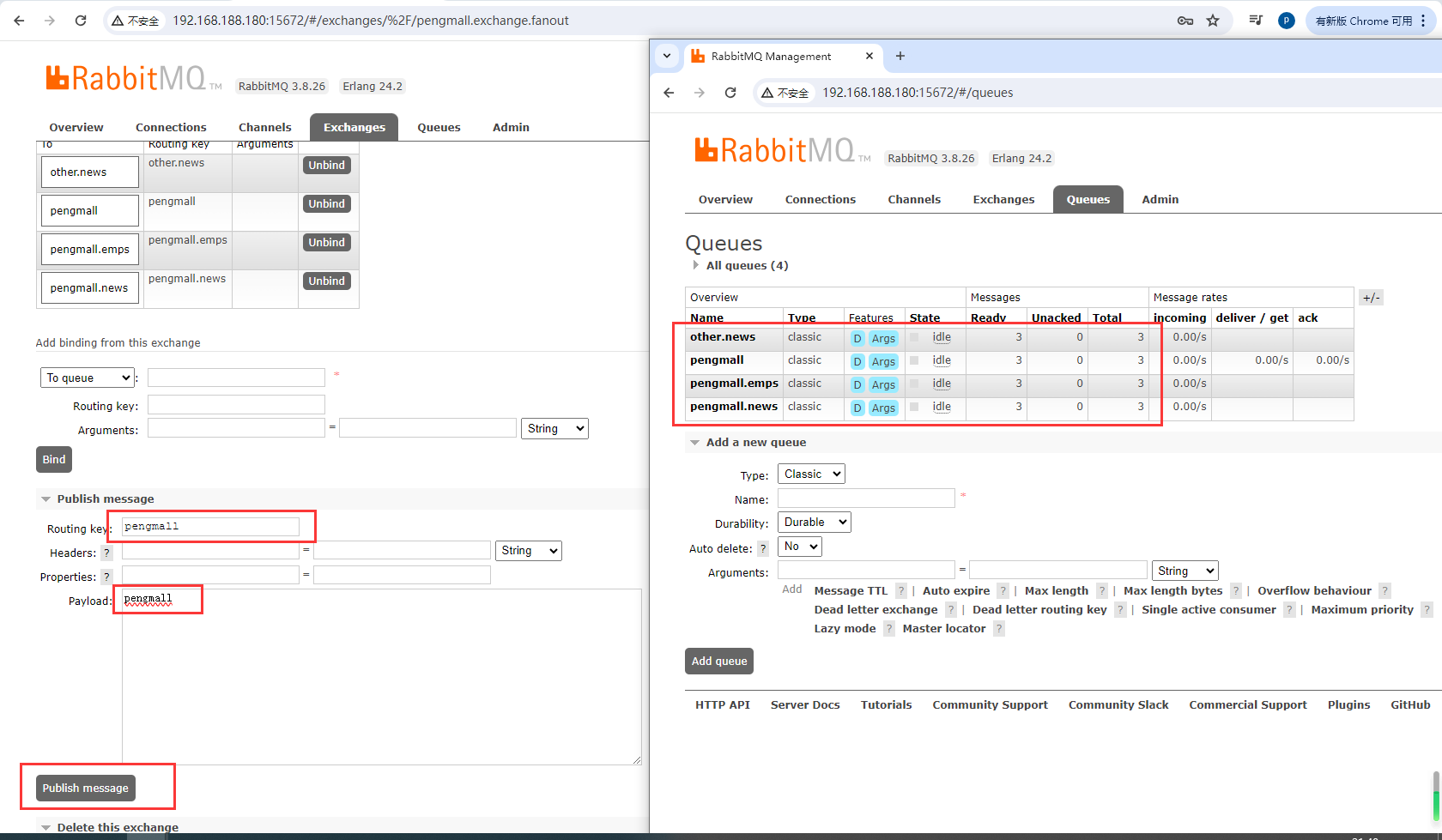Open Admin tab in left window
Screen dimensions: 1442x840
pos(511,127)
